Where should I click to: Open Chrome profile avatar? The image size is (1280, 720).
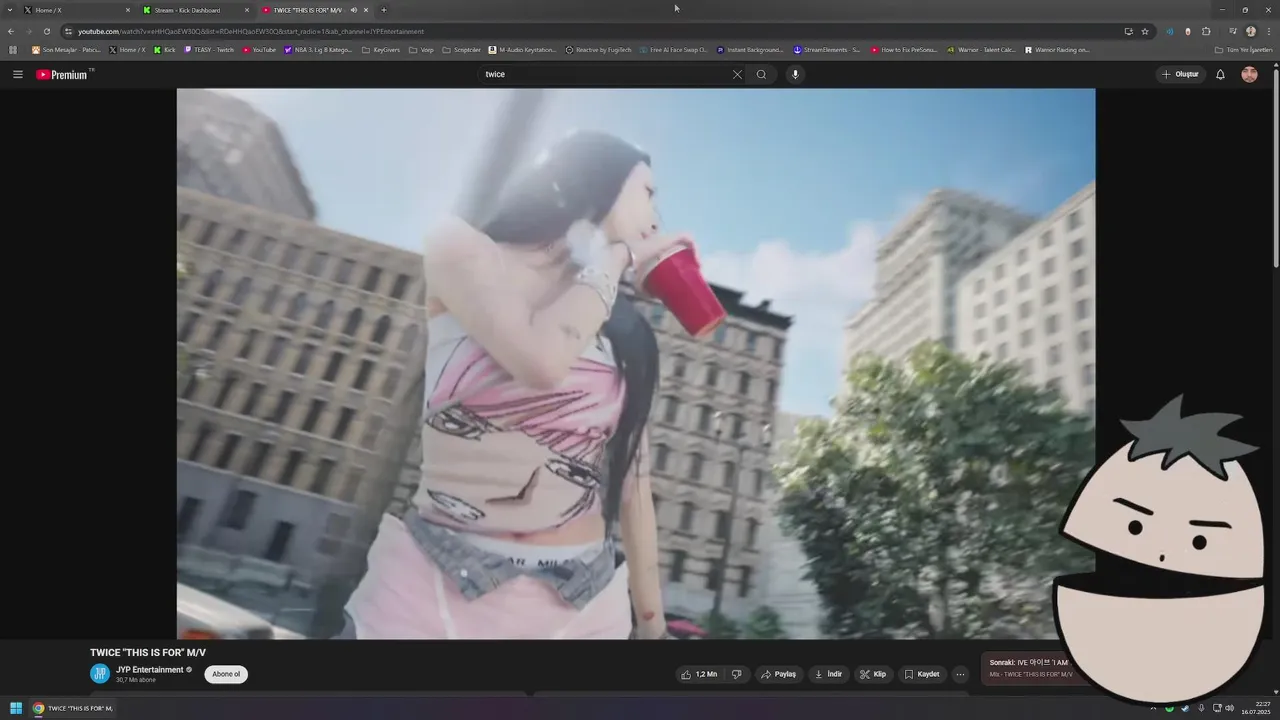click(x=1251, y=31)
